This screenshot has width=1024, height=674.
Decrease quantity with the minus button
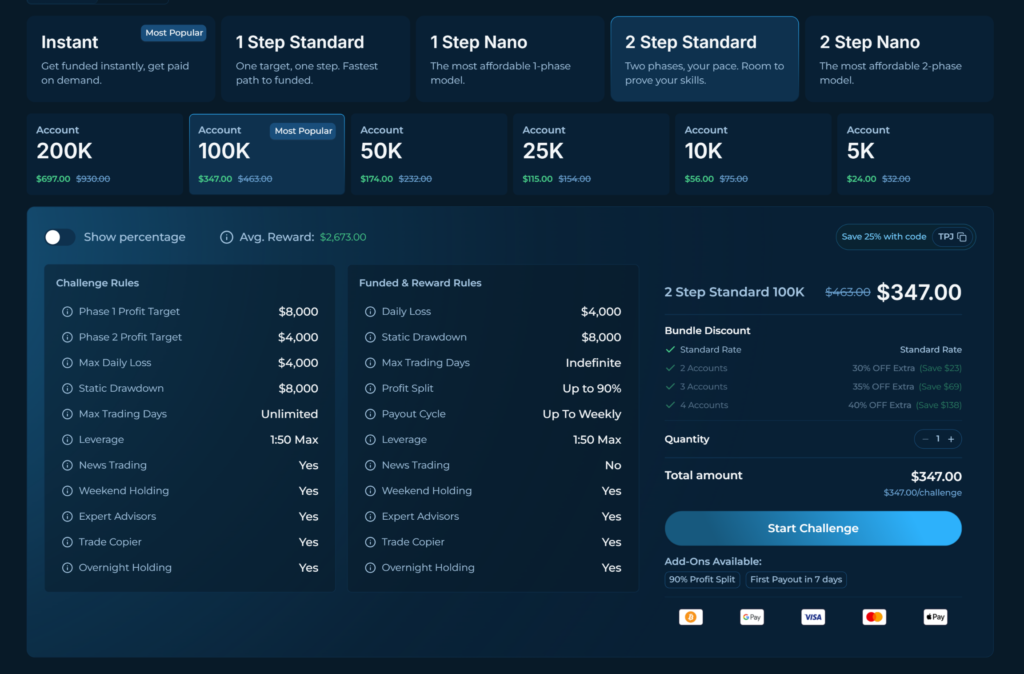pos(925,440)
